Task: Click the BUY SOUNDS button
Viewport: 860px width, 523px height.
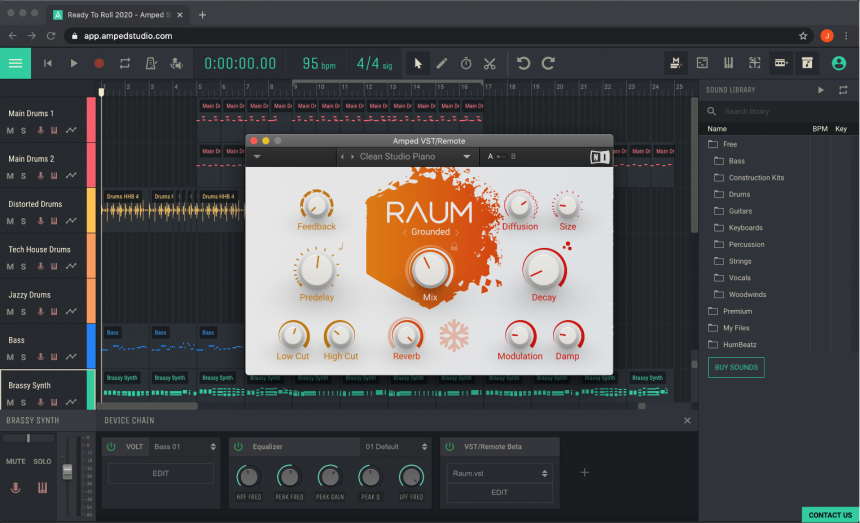Action: pos(736,367)
